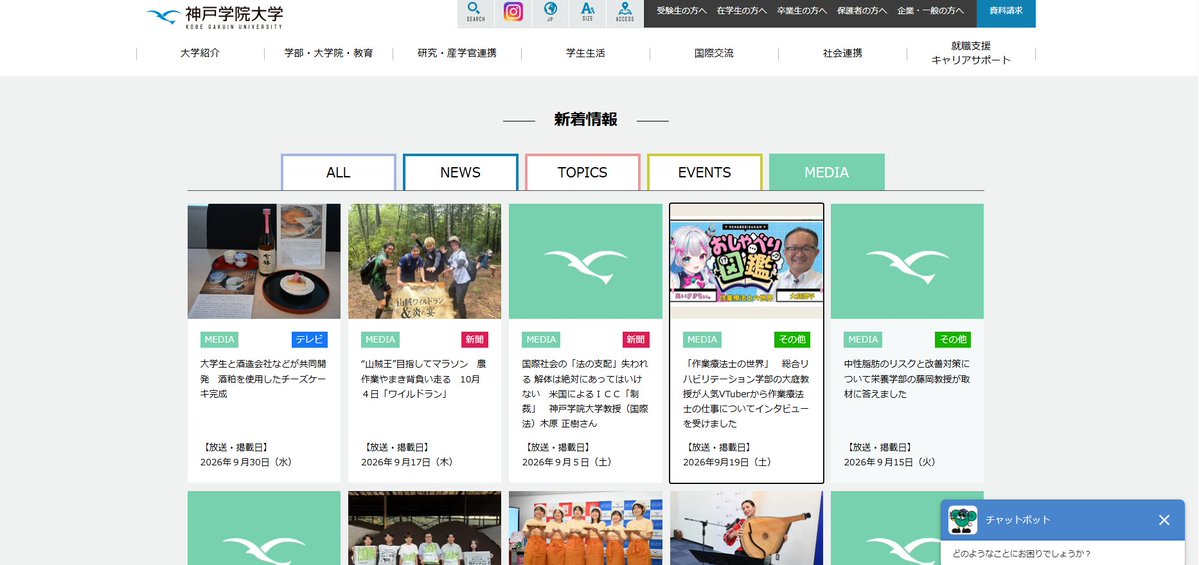The height and width of the screenshot is (565, 1199).
Task: Open the おしゃべり図鑑 VTuber thumbnail
Action: pos(746,261)
